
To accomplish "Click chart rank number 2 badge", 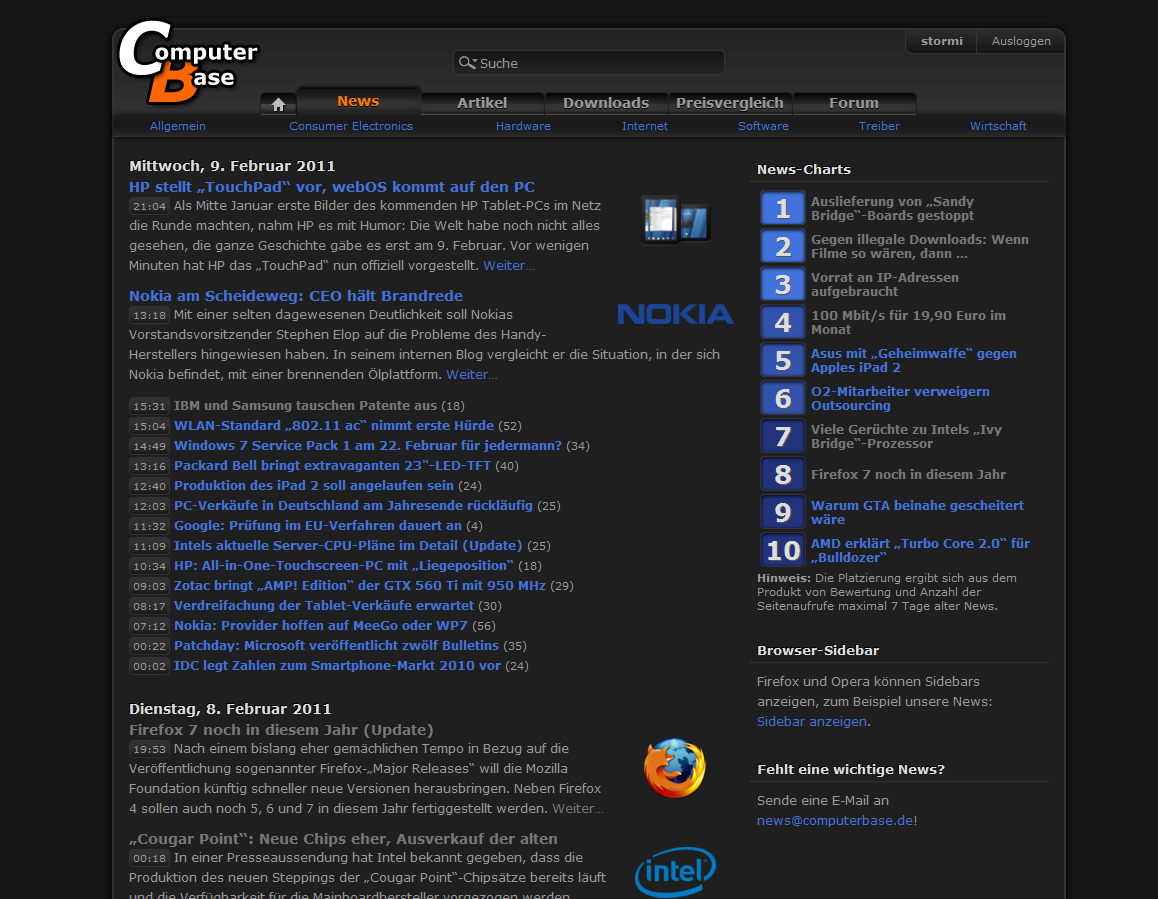I will pos(783,246).
